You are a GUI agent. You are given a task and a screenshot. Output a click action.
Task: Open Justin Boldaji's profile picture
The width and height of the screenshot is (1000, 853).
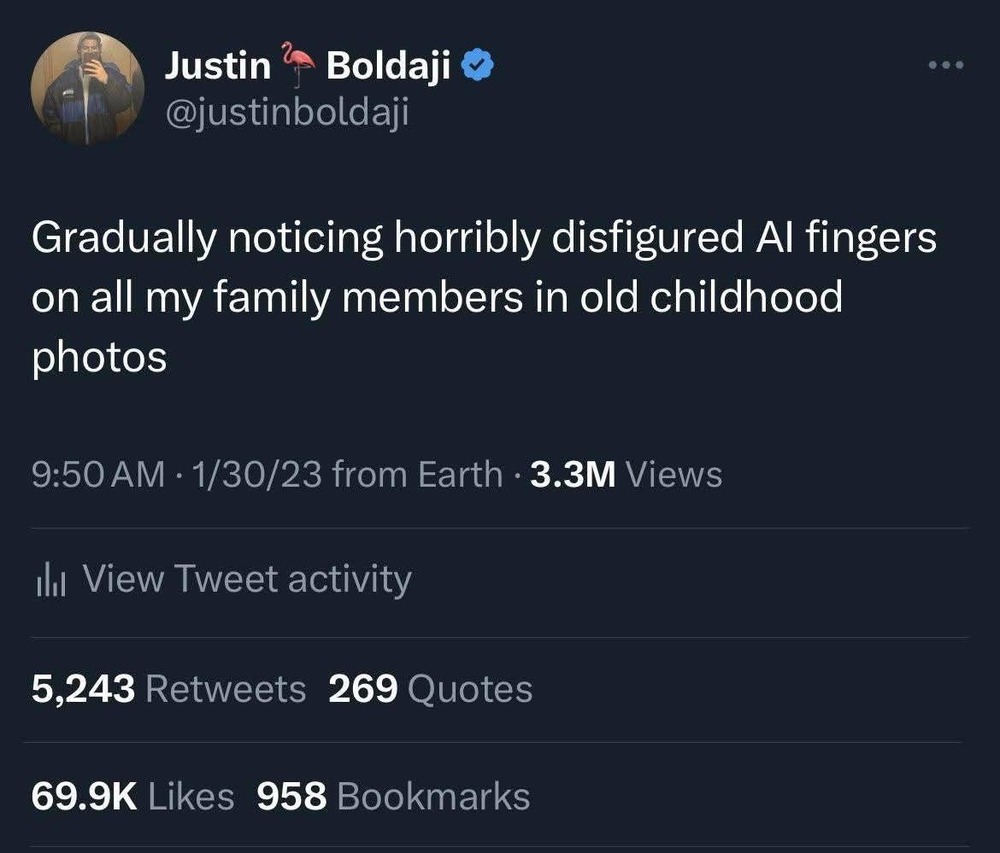point(88,88)
